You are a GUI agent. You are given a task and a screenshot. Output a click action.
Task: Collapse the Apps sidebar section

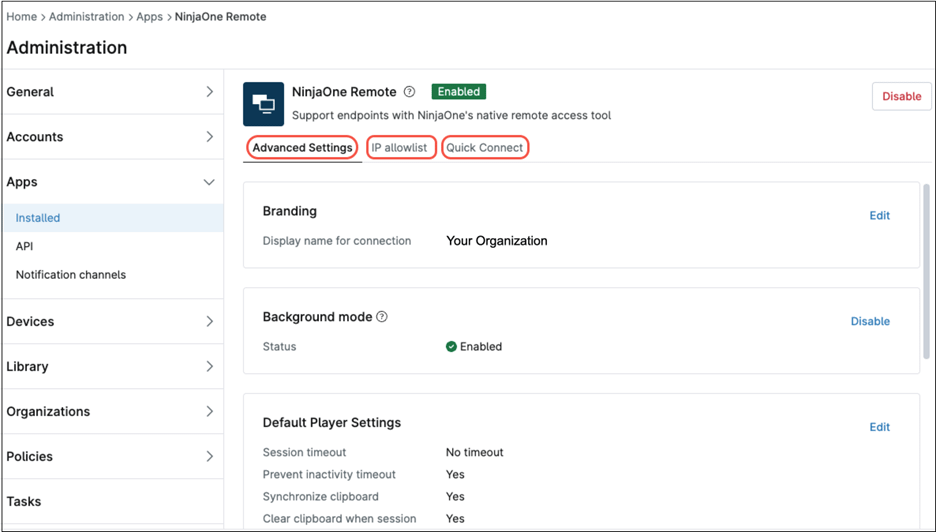209,182
